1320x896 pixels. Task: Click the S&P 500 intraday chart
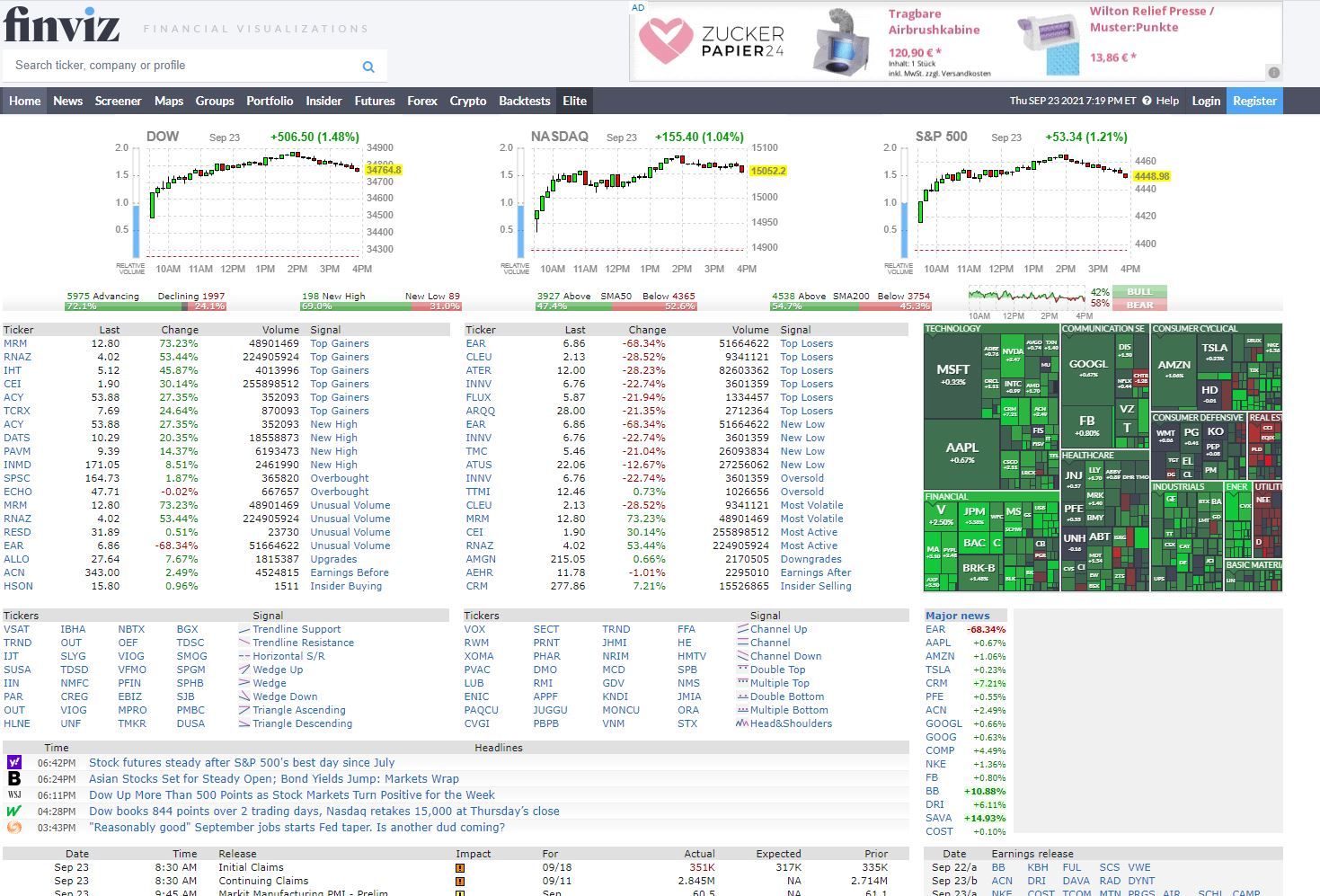coord(1023,201)
